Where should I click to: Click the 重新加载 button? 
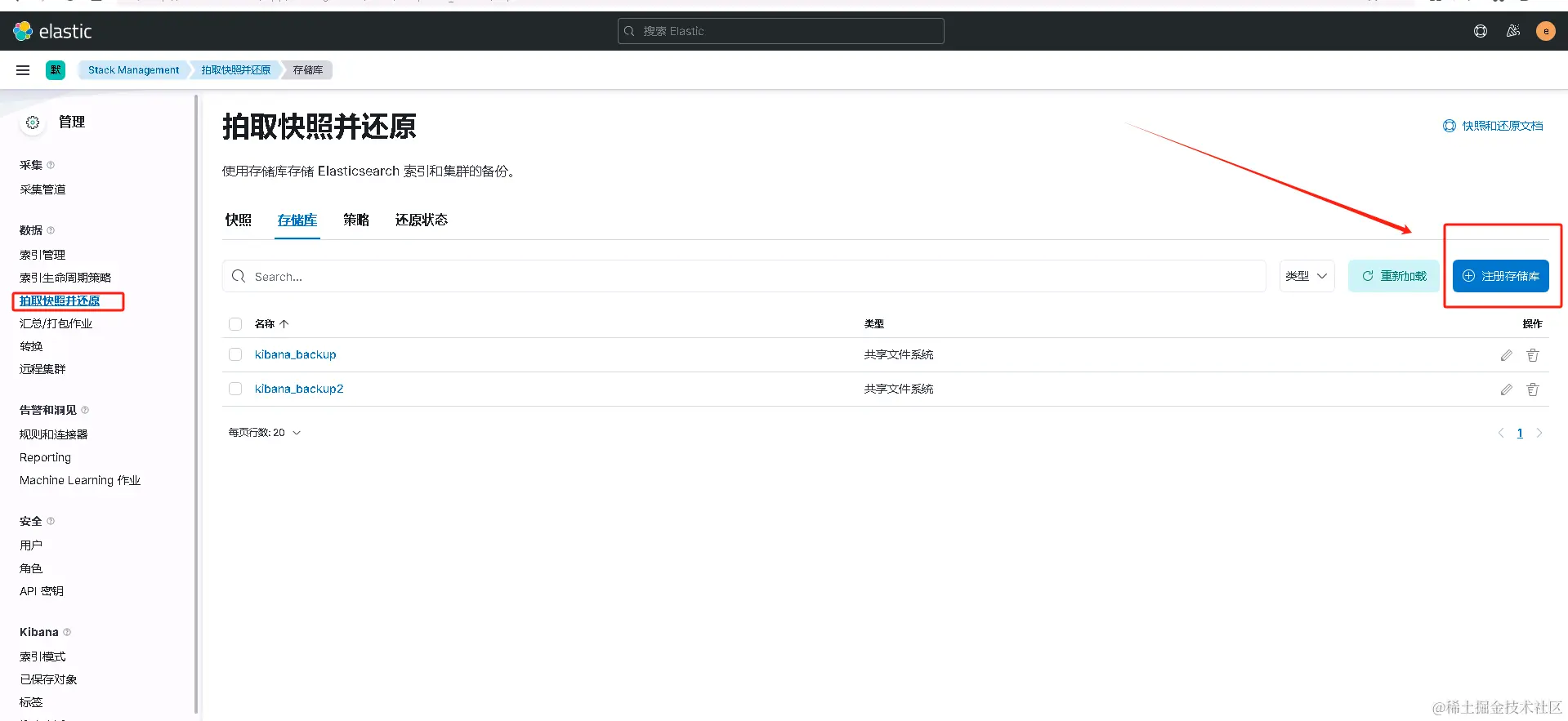1394,276
